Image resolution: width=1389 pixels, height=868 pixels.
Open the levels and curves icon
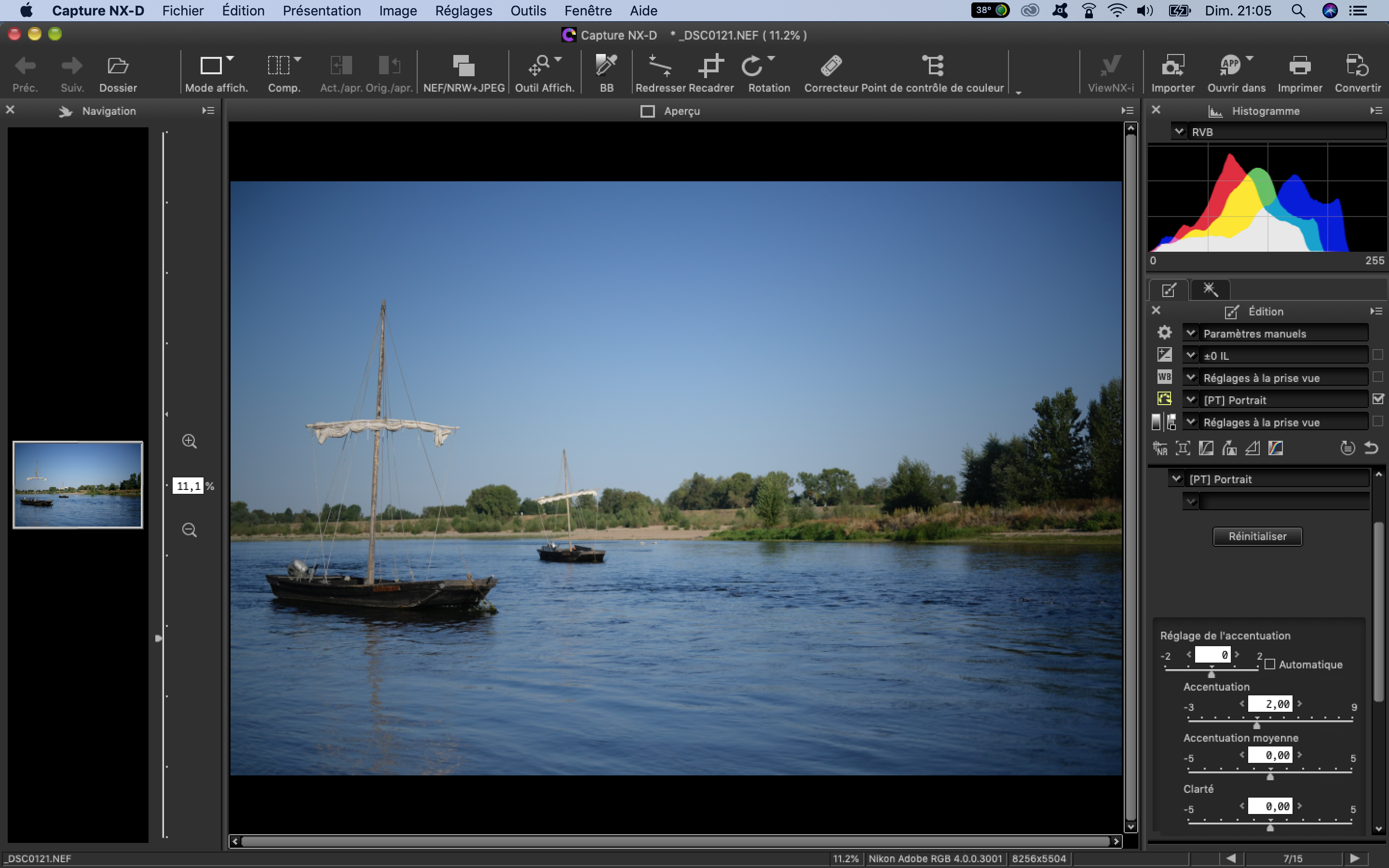(1206, 448)
